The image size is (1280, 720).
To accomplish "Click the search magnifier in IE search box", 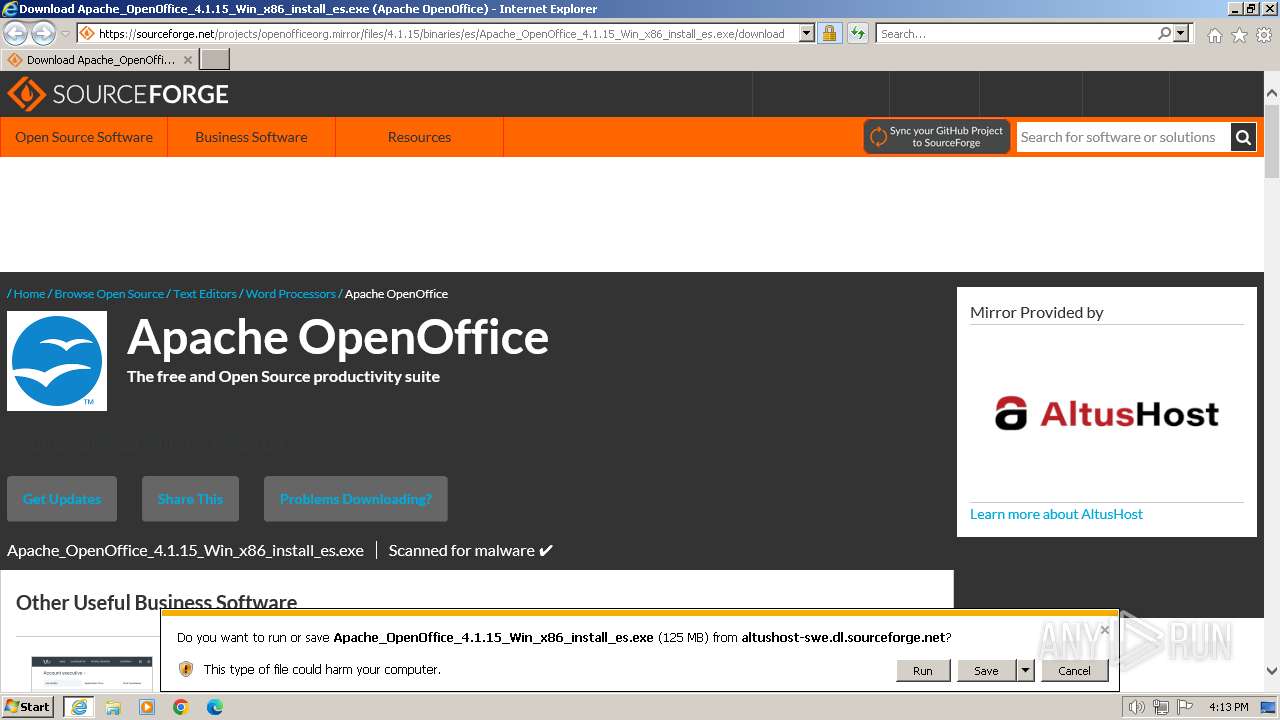I will 1164,33.
